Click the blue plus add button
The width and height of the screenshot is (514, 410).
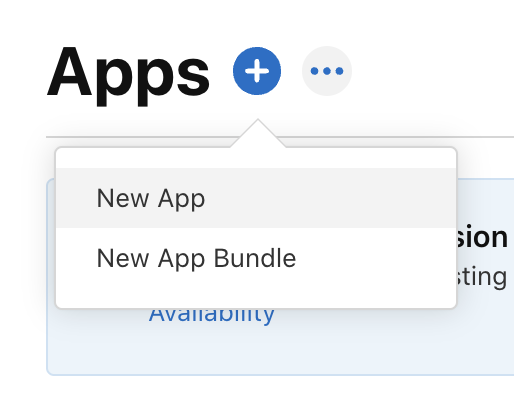click(x=257, y=71)
